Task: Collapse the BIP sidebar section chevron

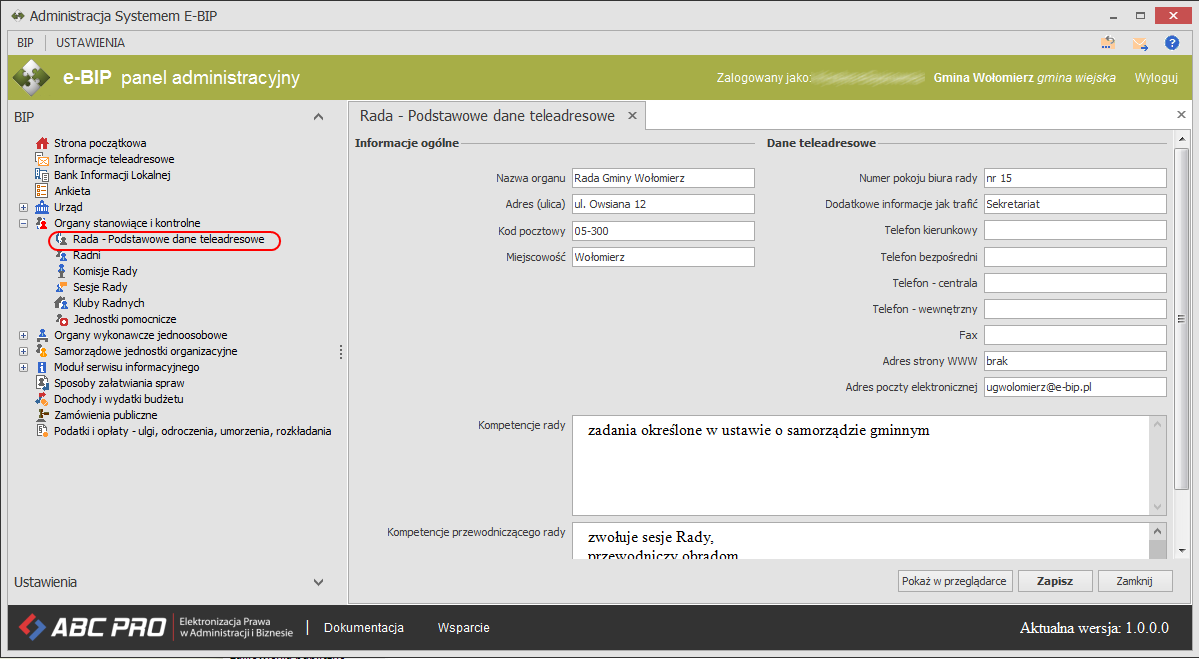Action: coord(318,117)
